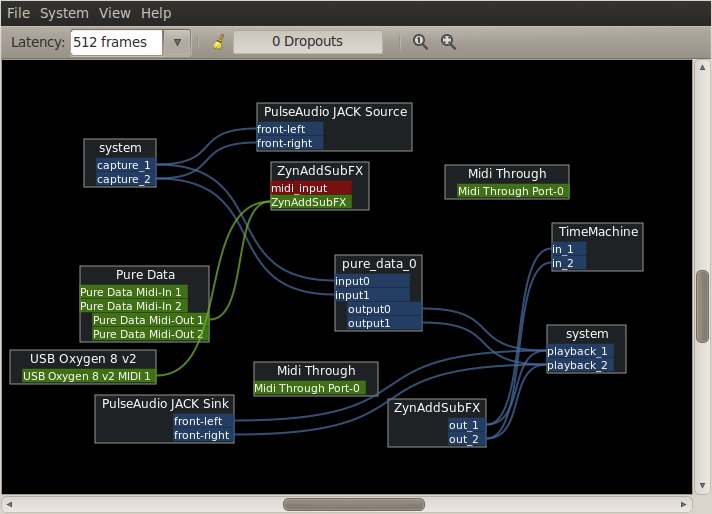This screenshot has width=712, height=514.
Task: Click the horizontal scrollbar right arrow
Action: tap(683, 504)
